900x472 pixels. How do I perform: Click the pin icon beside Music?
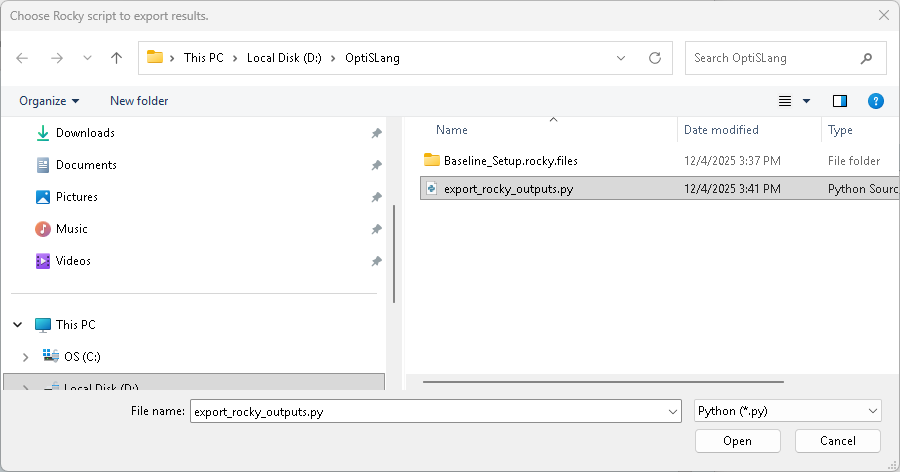tap(377, 230)
